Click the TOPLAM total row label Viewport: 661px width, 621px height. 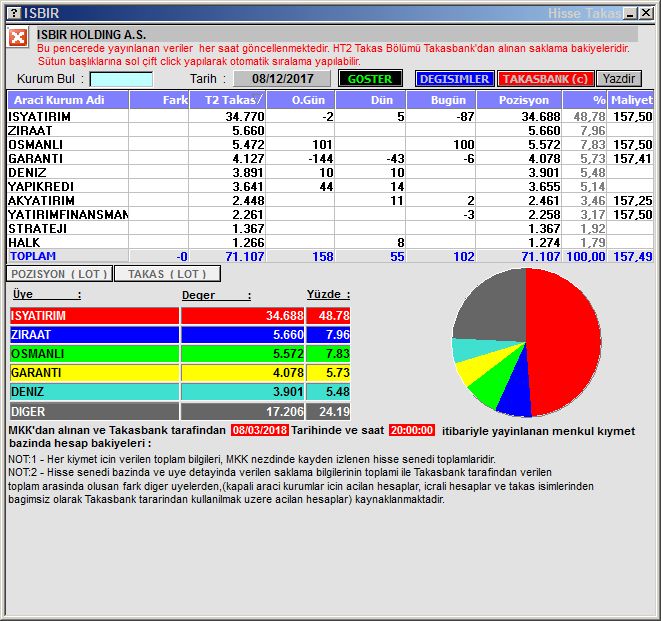point(33,256)
